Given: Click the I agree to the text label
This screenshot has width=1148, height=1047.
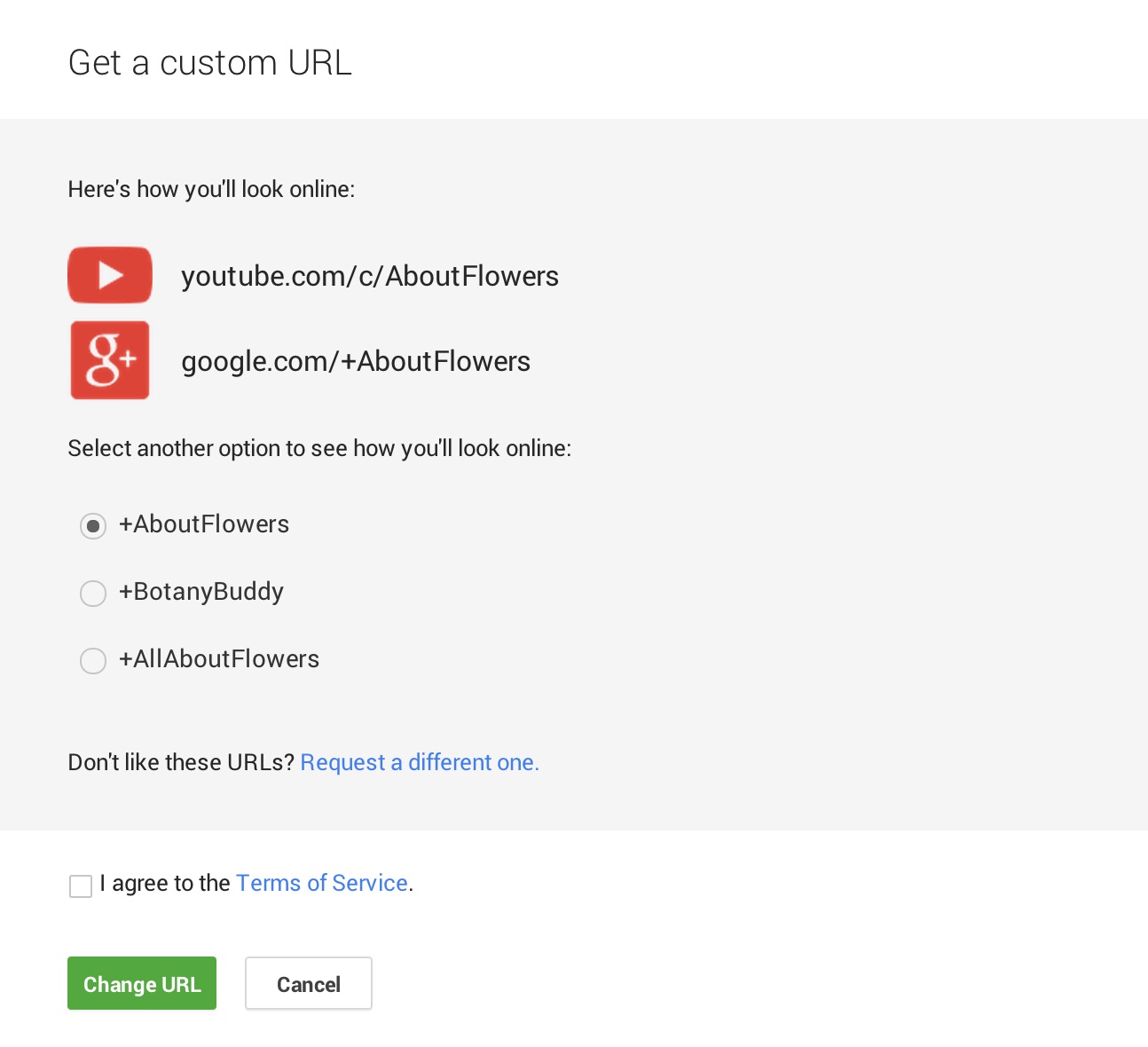Looking at the screenshot, I should [x=166, y=883].
